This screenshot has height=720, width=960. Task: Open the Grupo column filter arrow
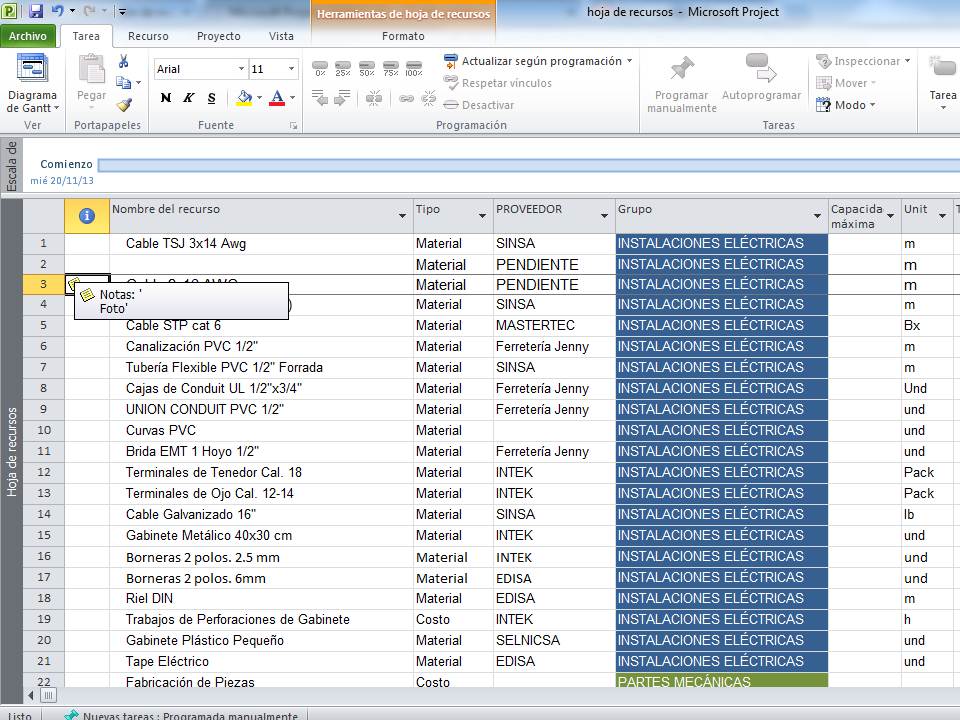point(817,216)
